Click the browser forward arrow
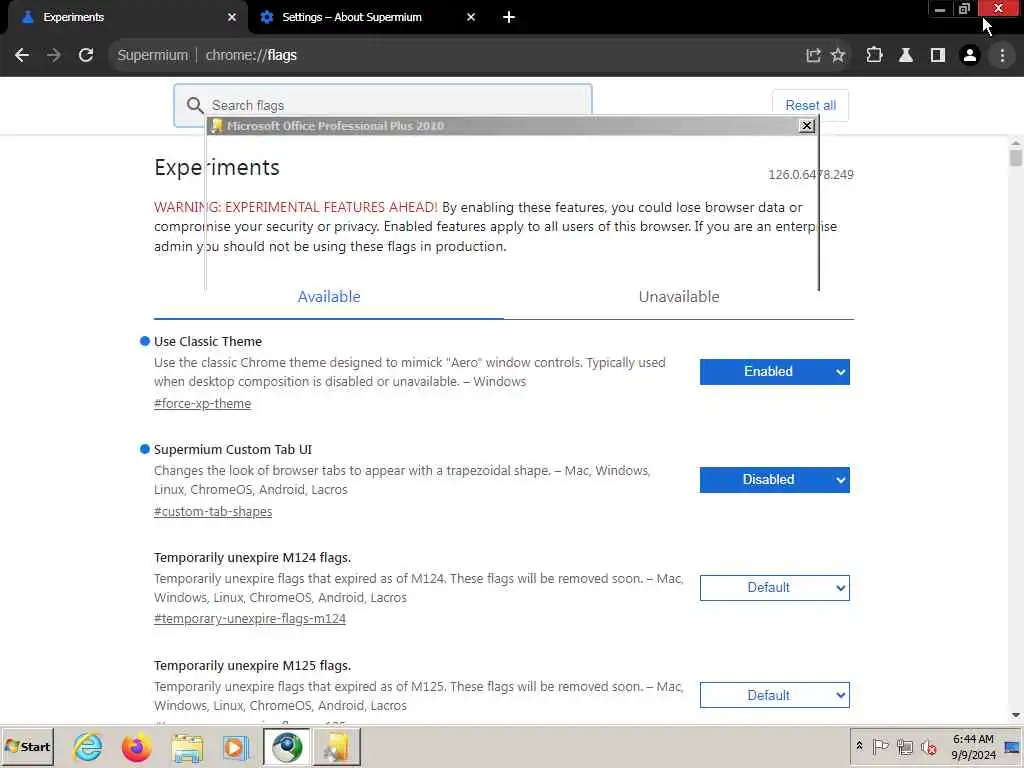 coord(54,56)
